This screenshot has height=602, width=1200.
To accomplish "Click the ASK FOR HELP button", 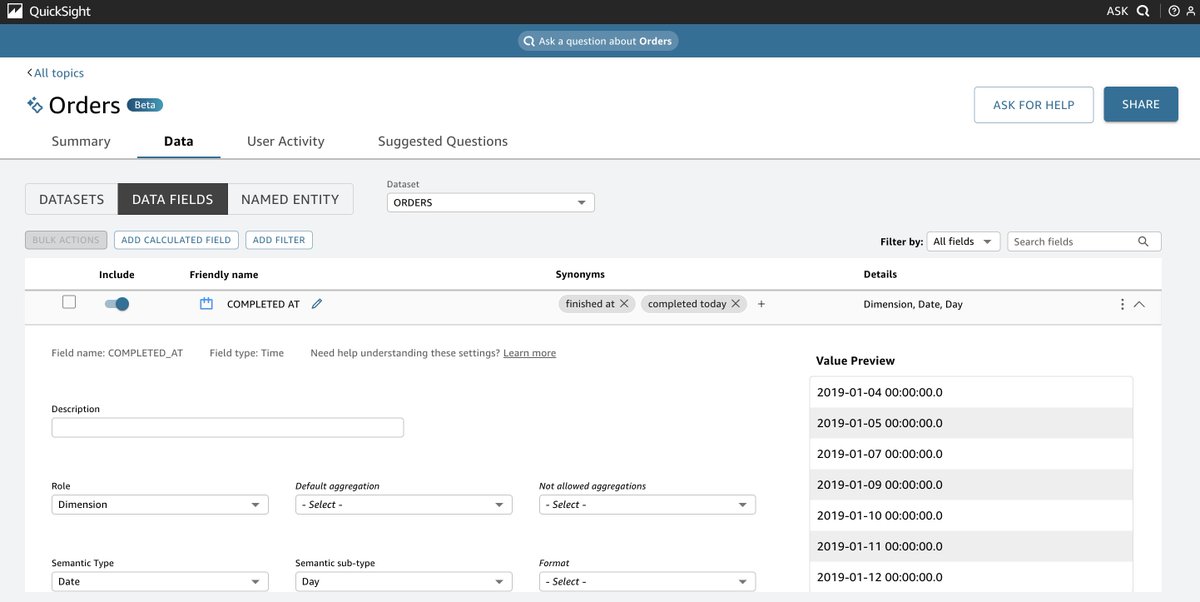I will point(1034,105).
